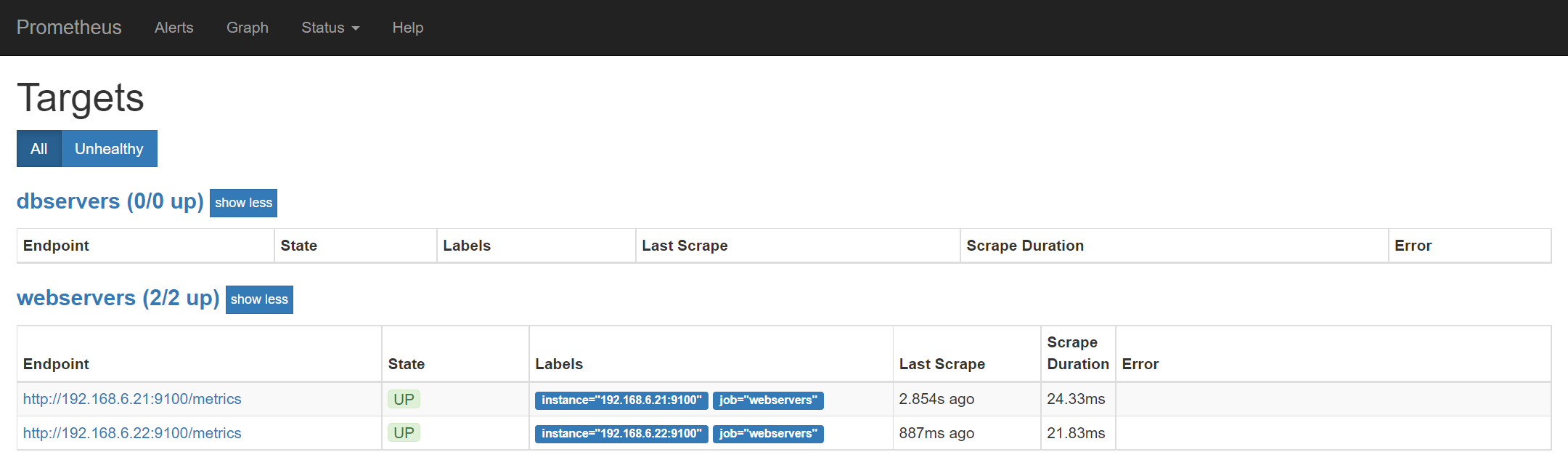
Task: Open the 192.168.6.22:9100 metrics endpoint link
Action: (132, 433)
